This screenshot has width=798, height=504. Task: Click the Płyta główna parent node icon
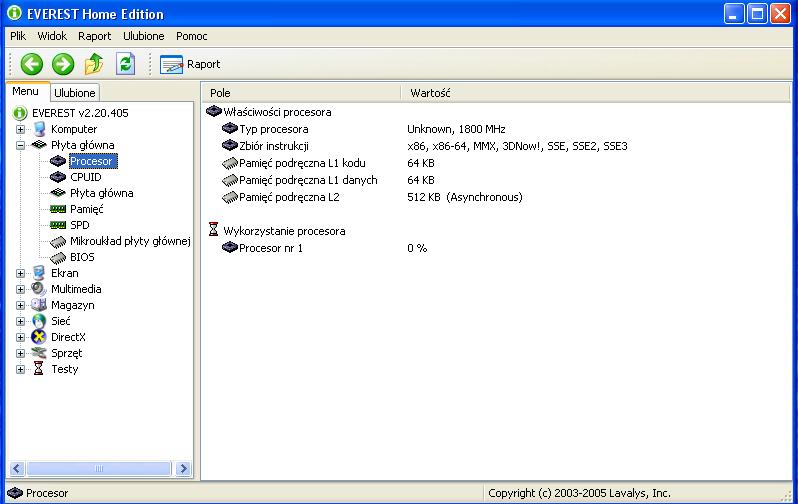[x=39, y=145]
